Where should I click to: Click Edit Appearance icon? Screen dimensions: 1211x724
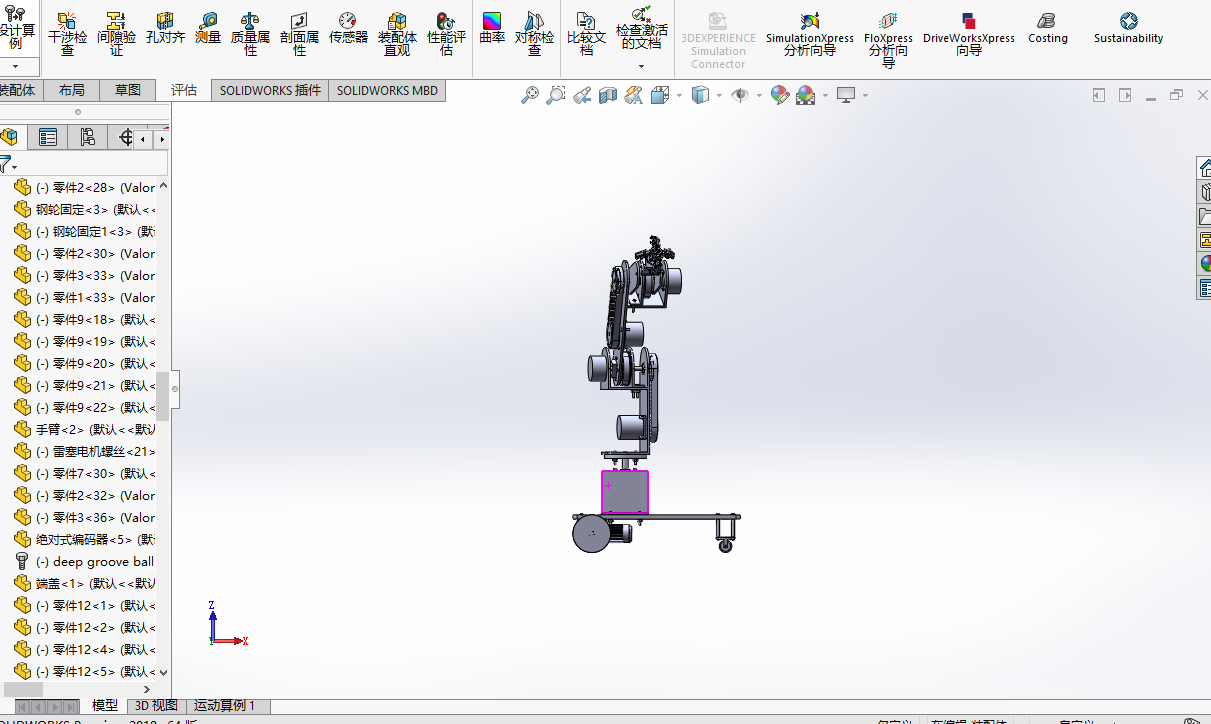click(779, 95)
